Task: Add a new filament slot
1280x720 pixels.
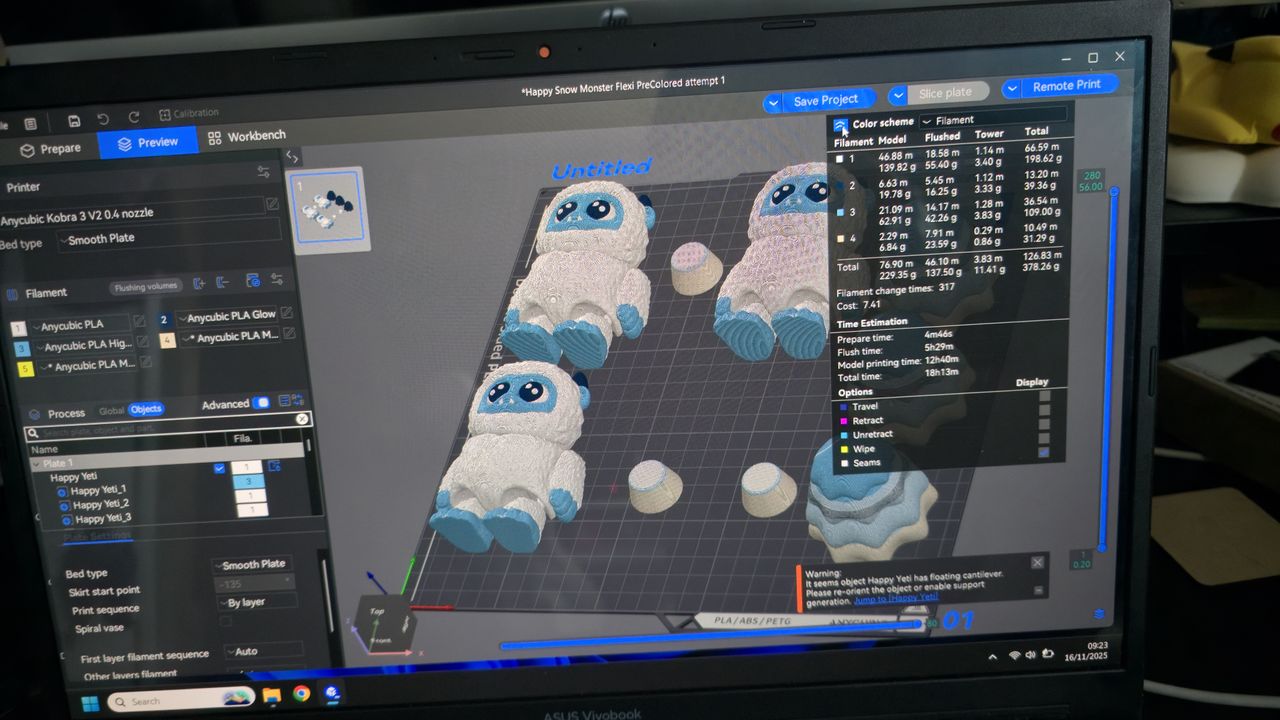Action: click(199, 284)
